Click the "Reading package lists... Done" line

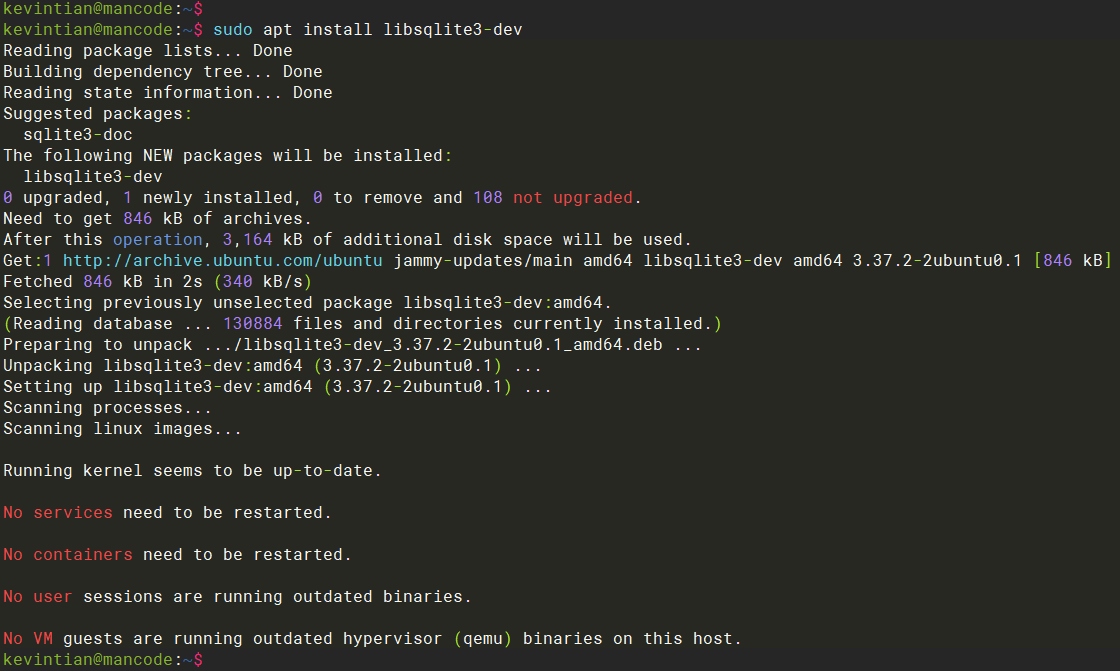(x=148, y=50)
